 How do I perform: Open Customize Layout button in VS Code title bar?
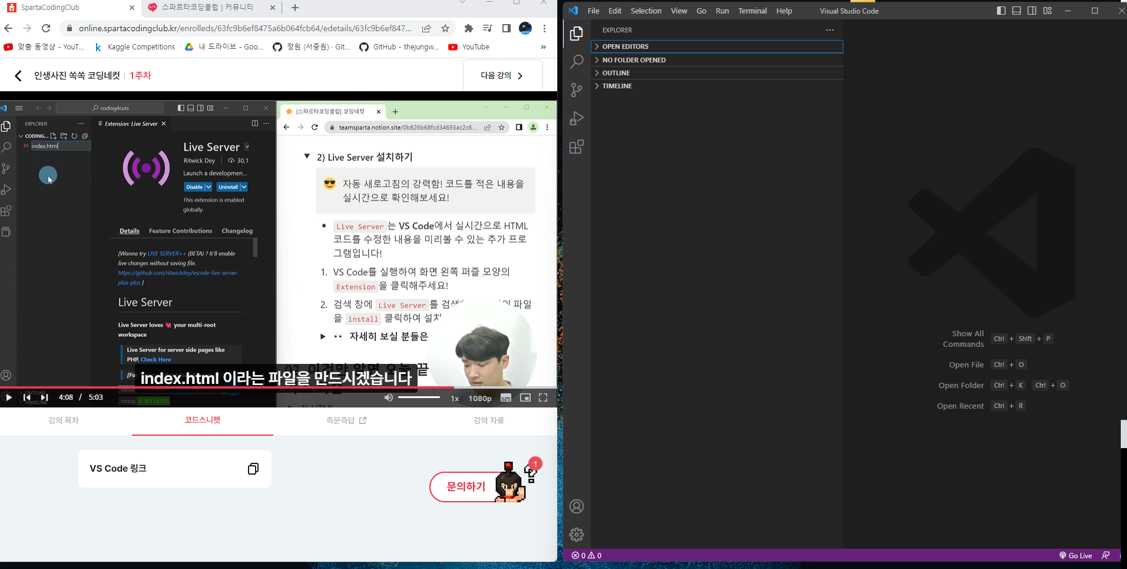[x=1047, y=11]
